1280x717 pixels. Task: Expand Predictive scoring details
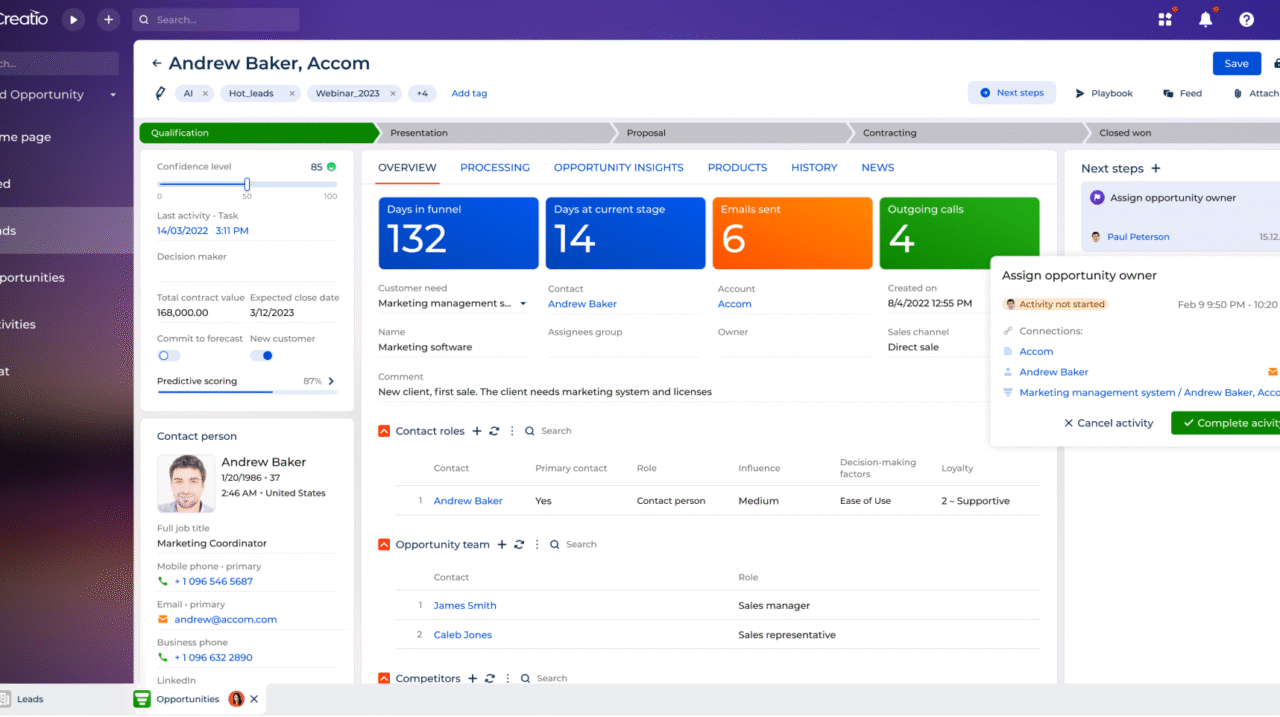[333, 381]
